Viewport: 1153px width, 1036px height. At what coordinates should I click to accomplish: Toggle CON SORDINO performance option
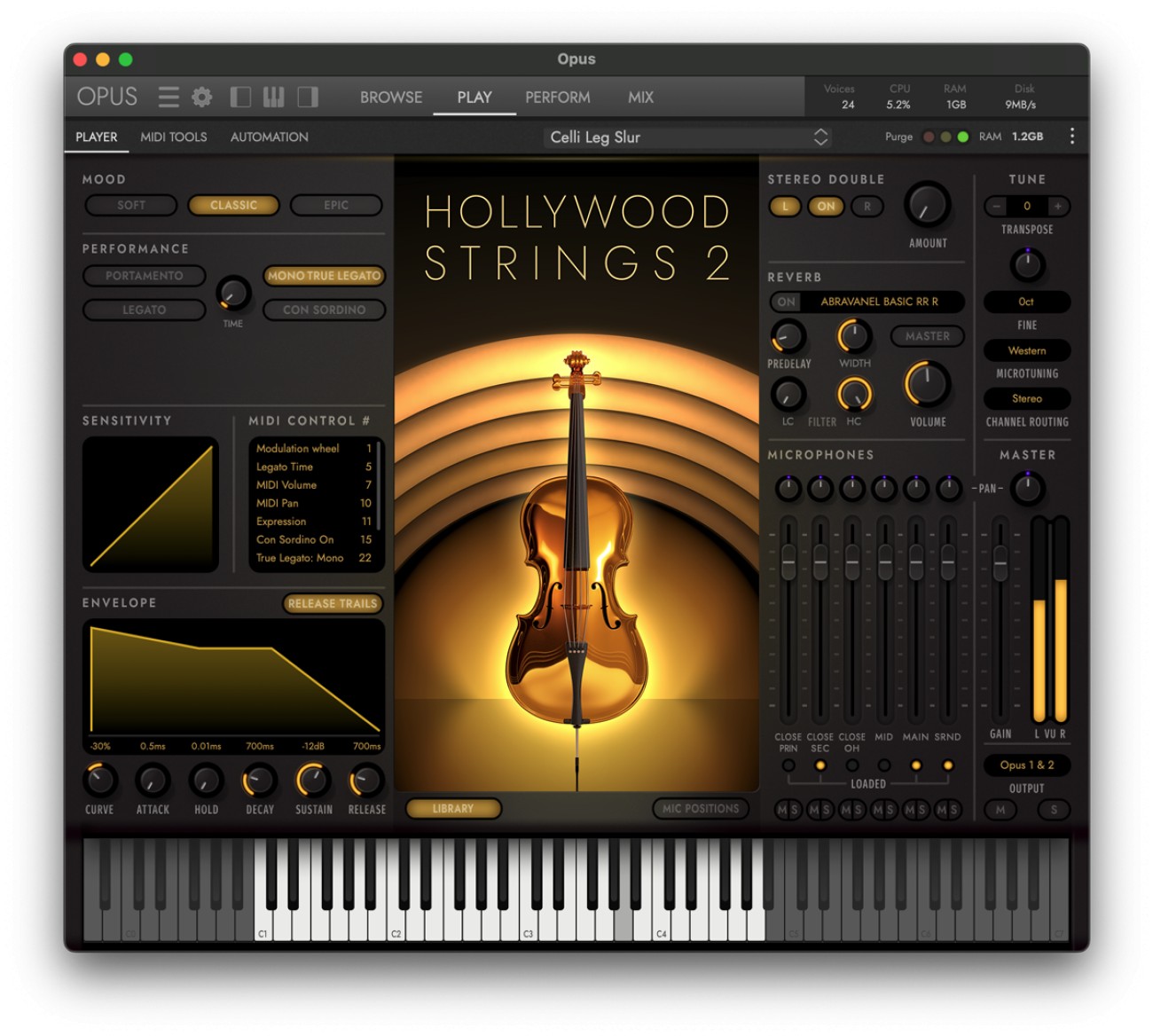click(325, 310)
